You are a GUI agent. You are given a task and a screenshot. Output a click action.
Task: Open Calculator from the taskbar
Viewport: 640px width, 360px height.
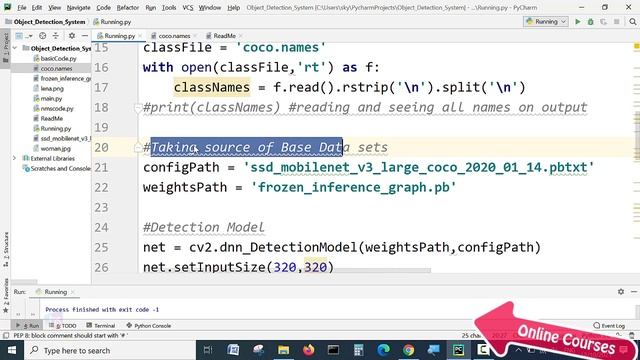pos(358,350)
